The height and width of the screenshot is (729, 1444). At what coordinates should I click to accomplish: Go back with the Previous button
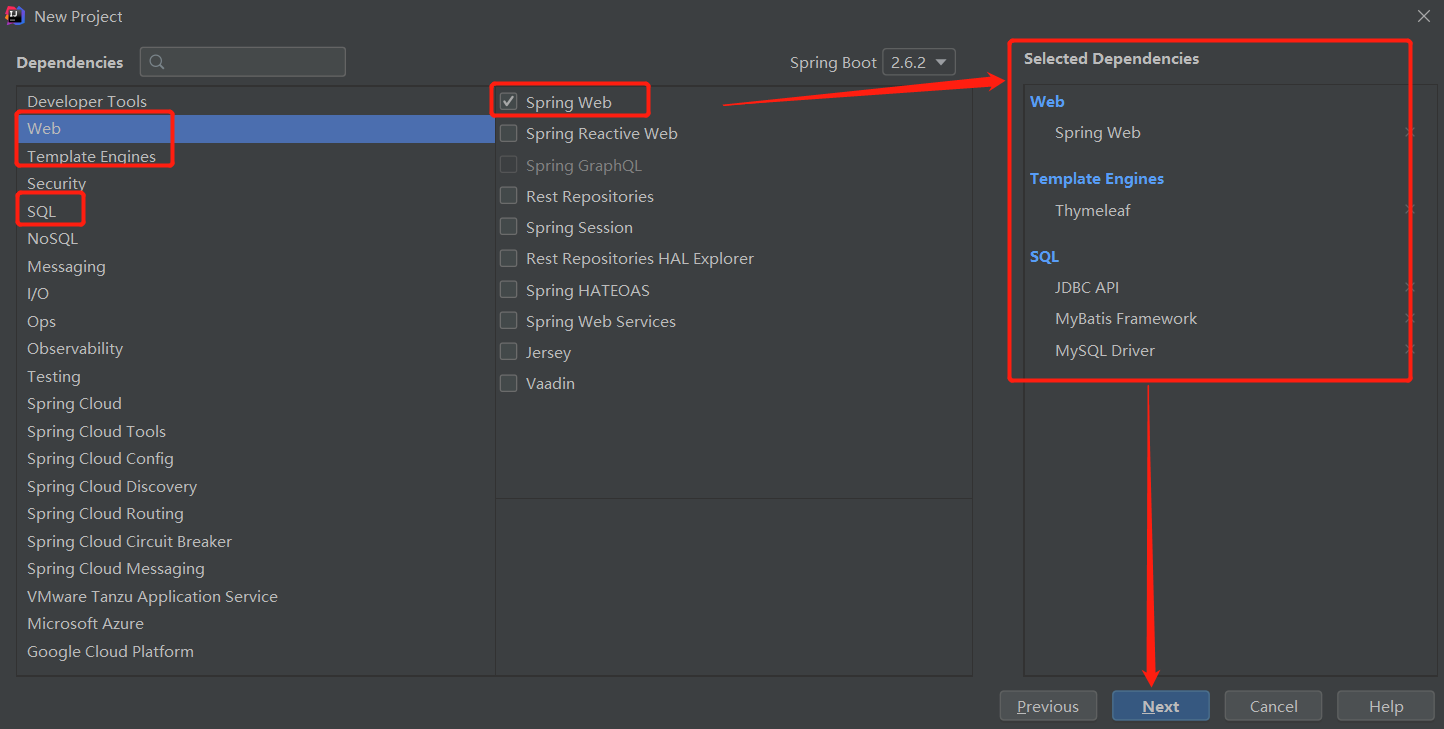(x=1048, y=706)
